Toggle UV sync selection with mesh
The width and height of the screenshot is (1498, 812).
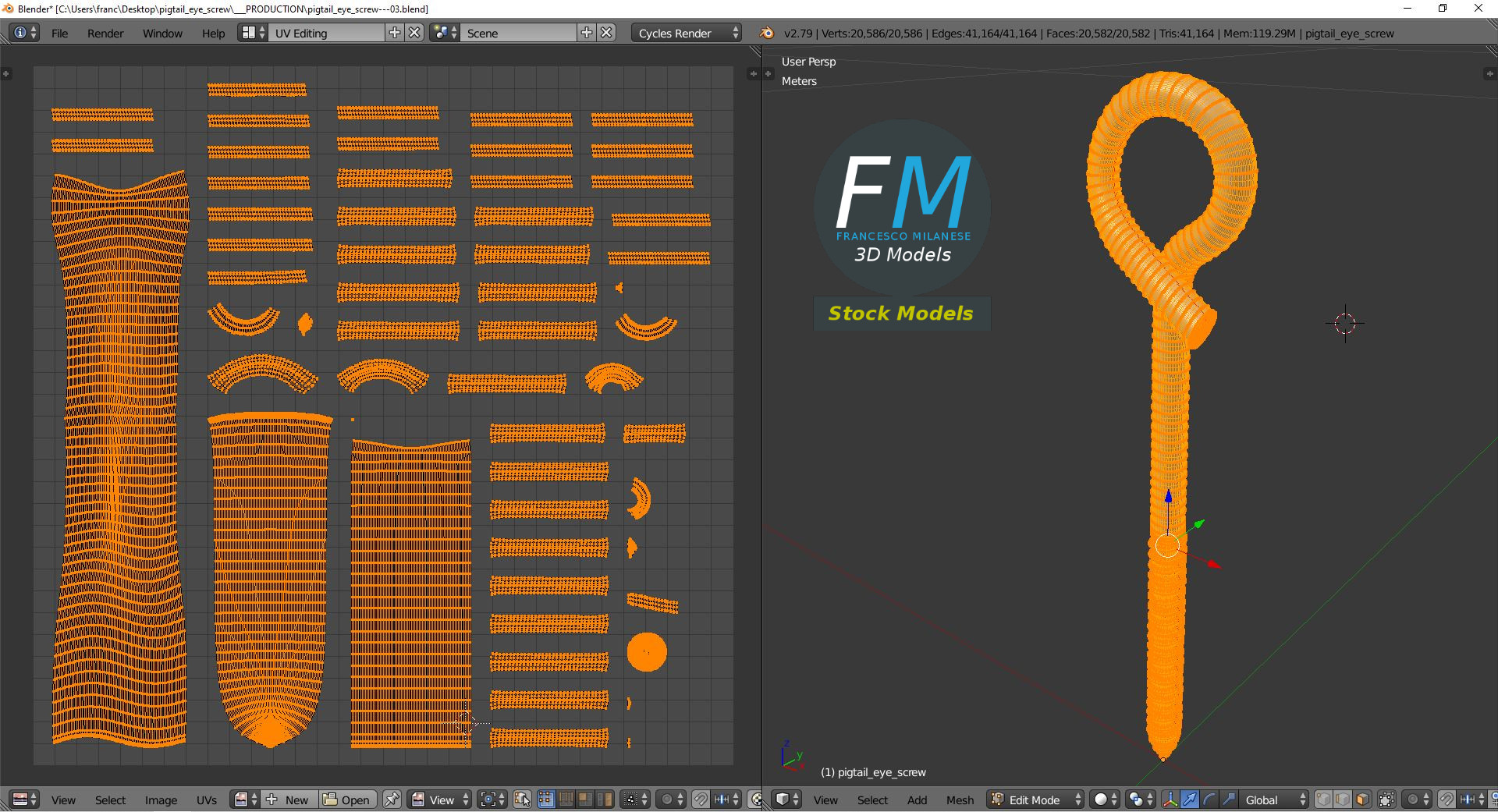point(522,800)
